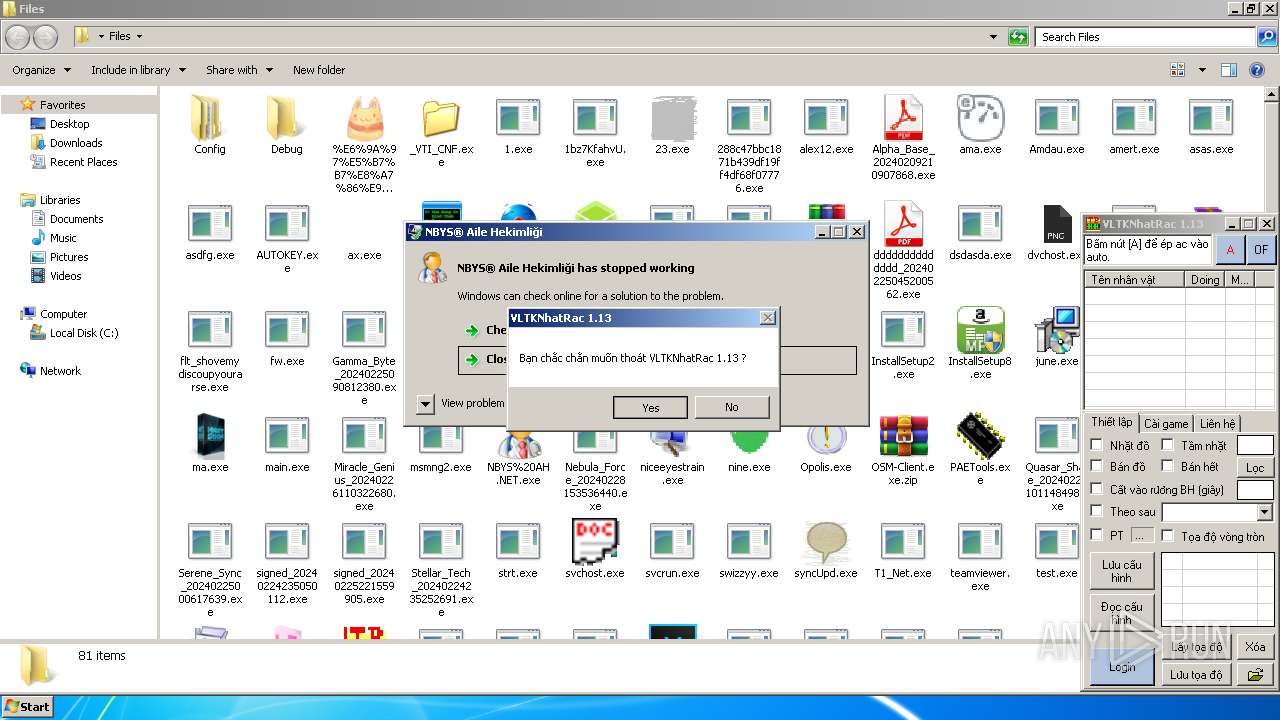Toggle the preview pane icon
Screen dimensions: 1280x720
click(x=1228, y=70)
